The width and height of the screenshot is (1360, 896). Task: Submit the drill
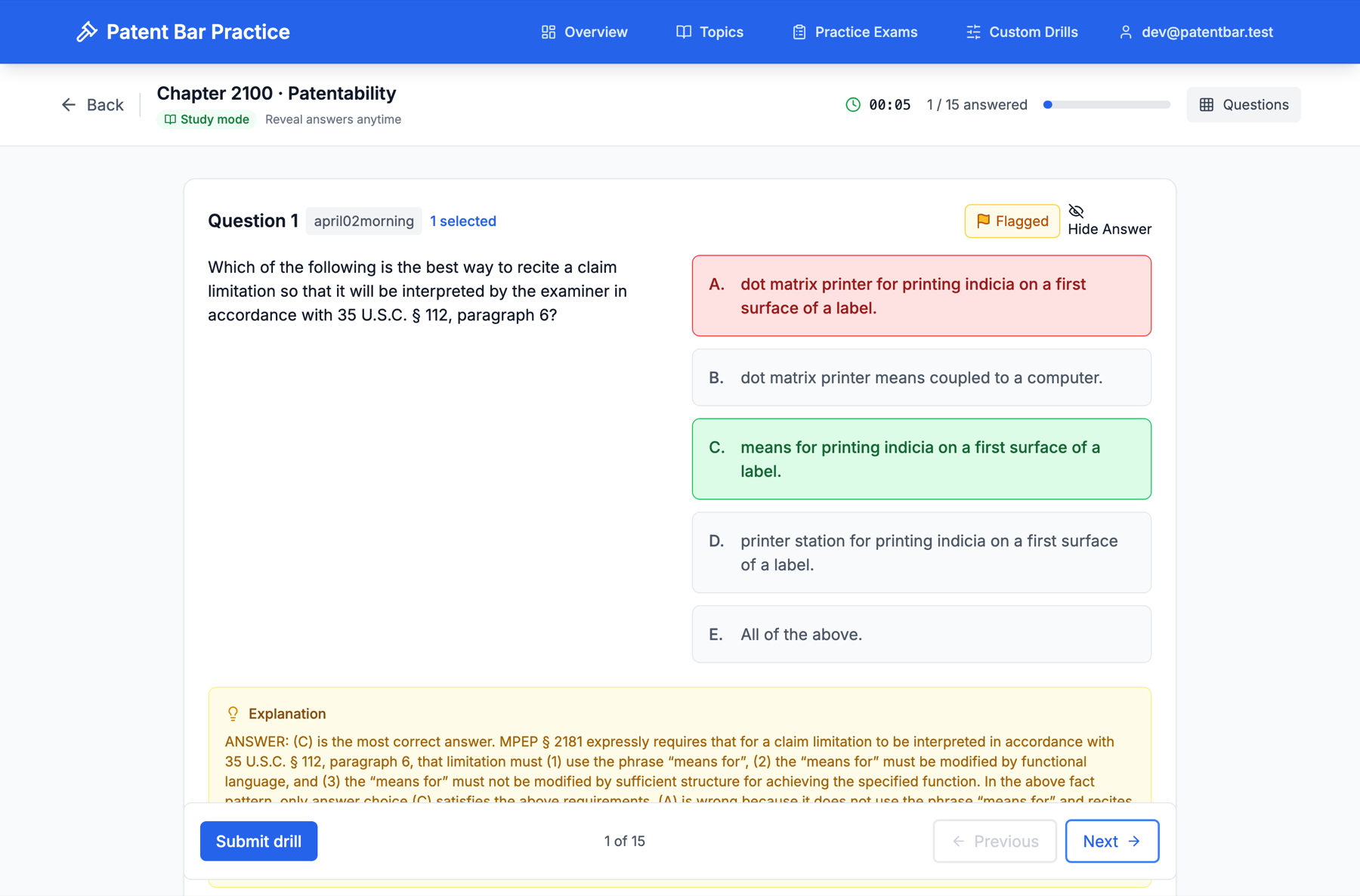pyautogui.click(x=258, y=841)
